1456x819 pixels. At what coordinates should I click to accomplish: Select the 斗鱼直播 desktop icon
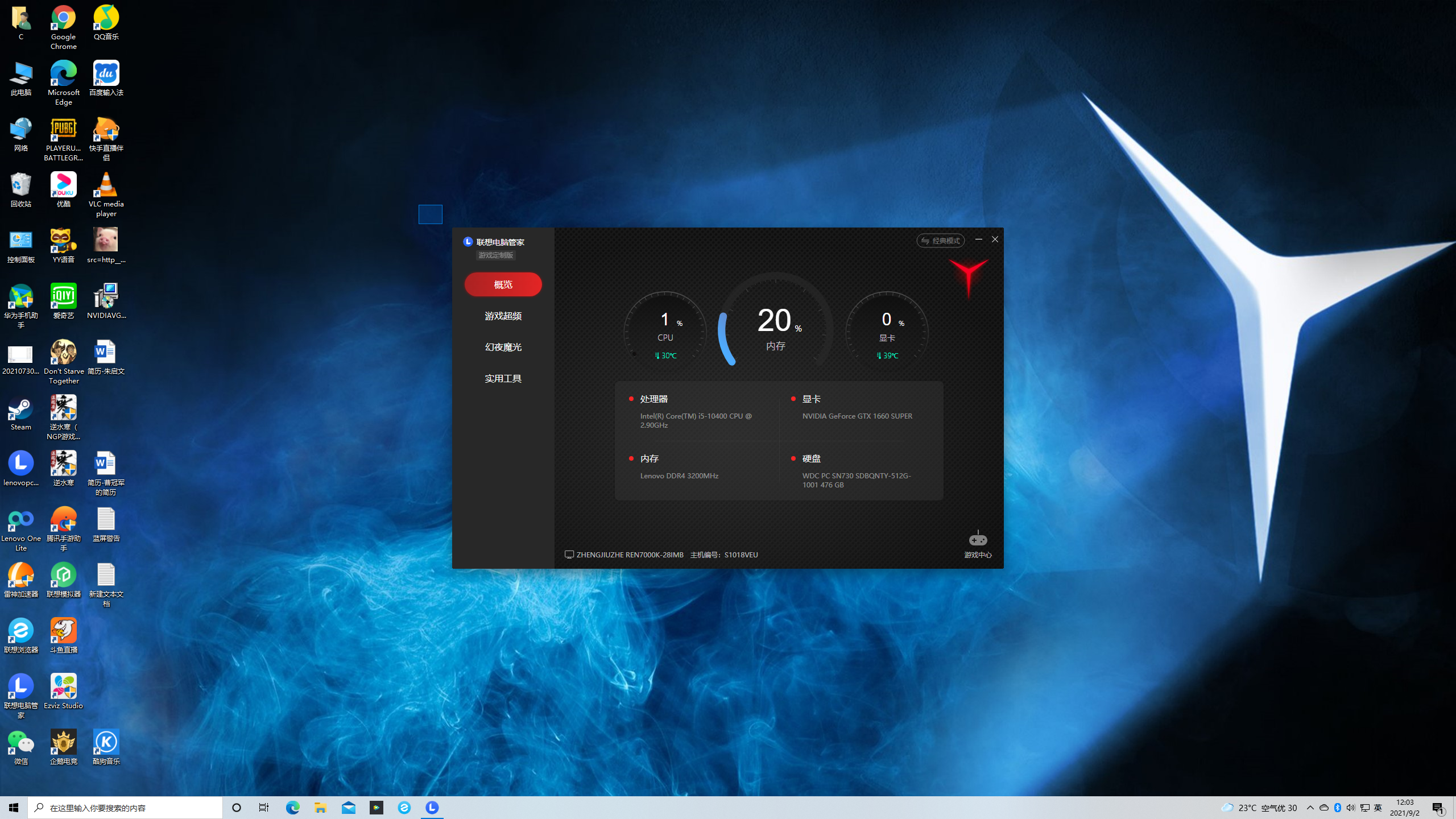pos(63,635)
